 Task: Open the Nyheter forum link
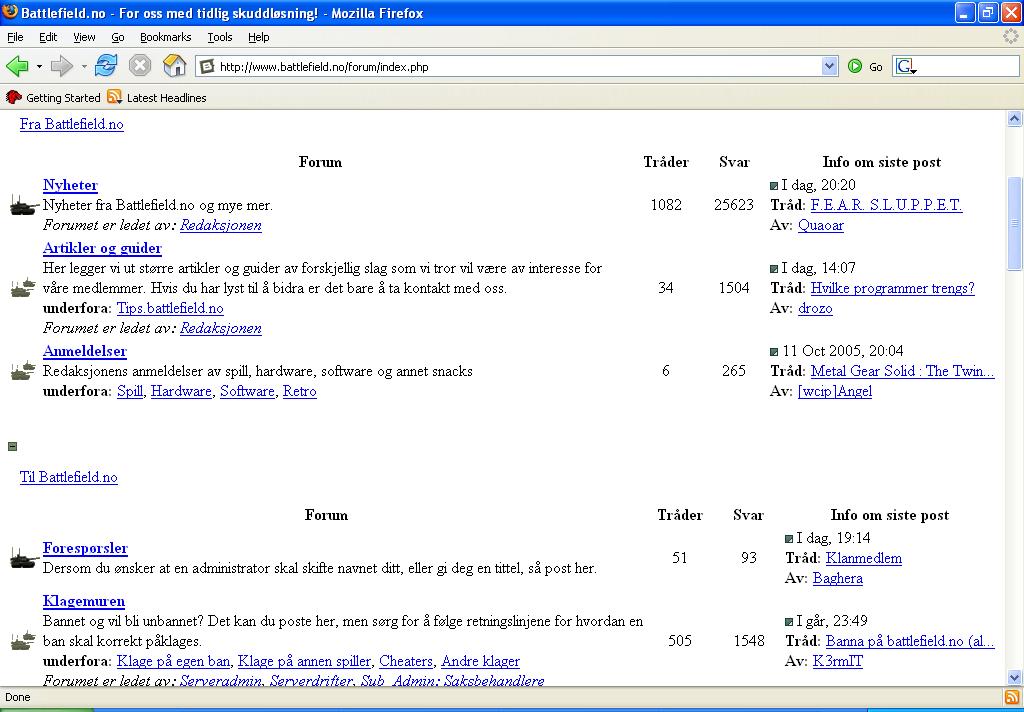tap(70, 186)
